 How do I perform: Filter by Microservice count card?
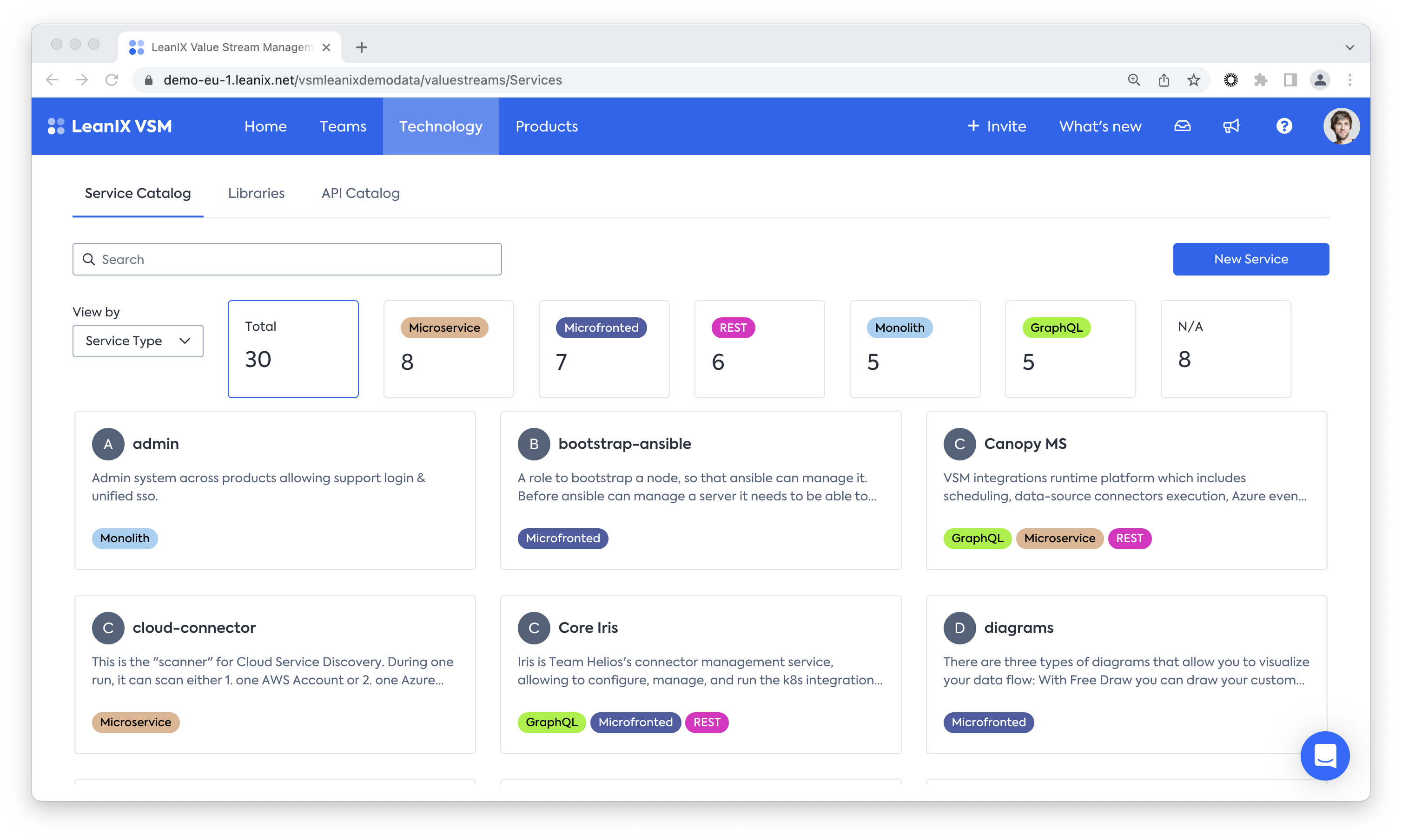tap(449, 348)
